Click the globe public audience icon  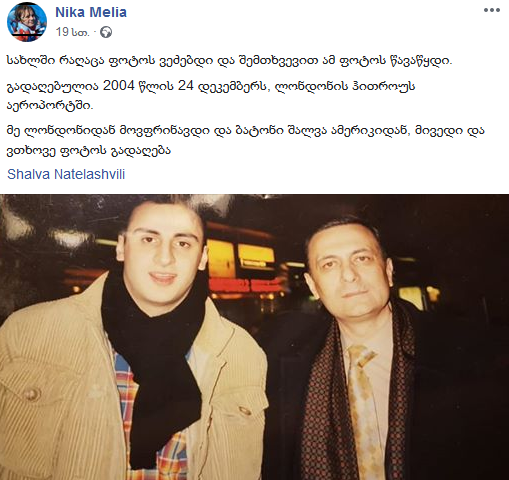[106, 32]
